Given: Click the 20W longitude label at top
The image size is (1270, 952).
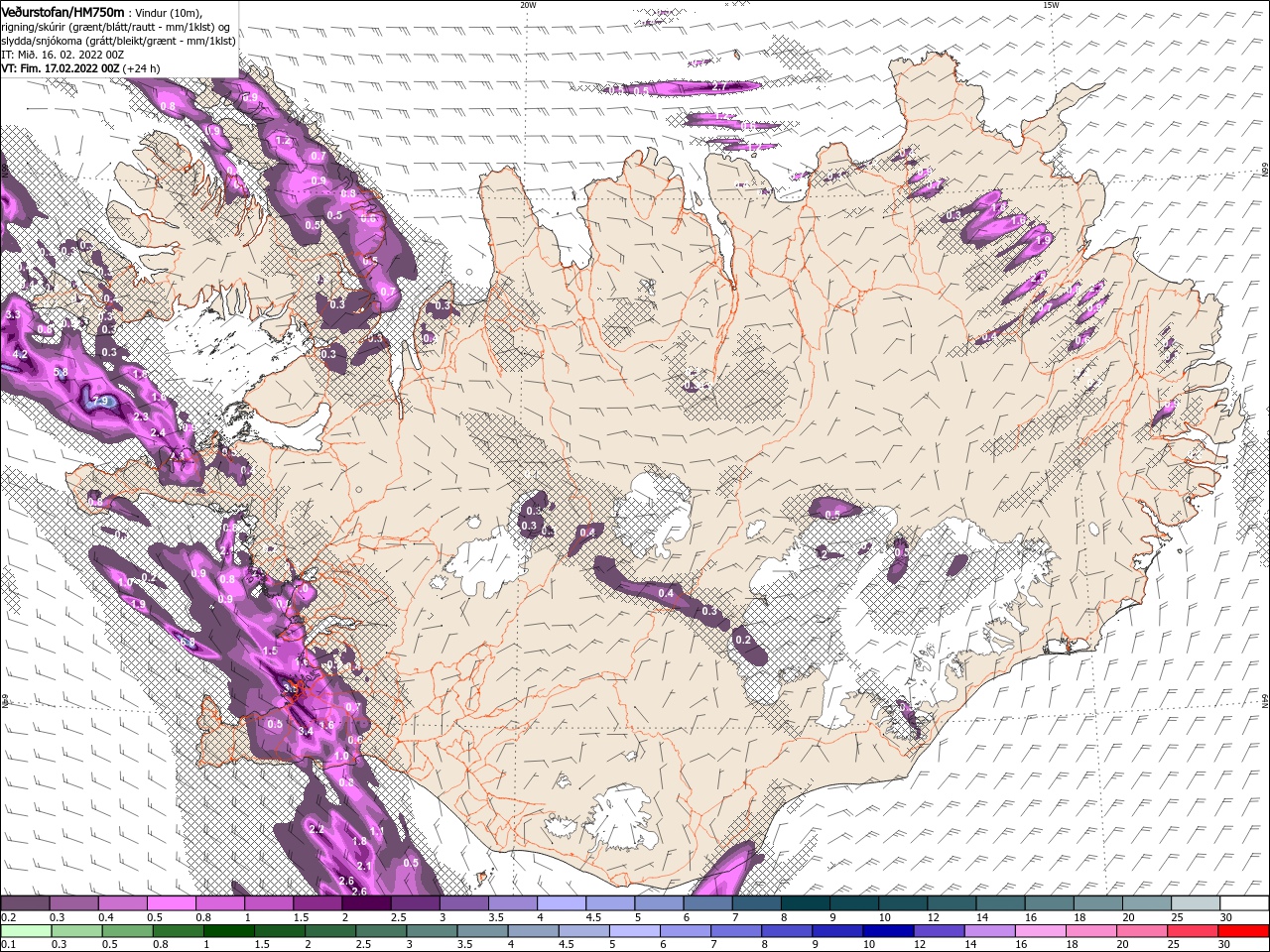Looking at the screenshot, I should pos(528,4).
